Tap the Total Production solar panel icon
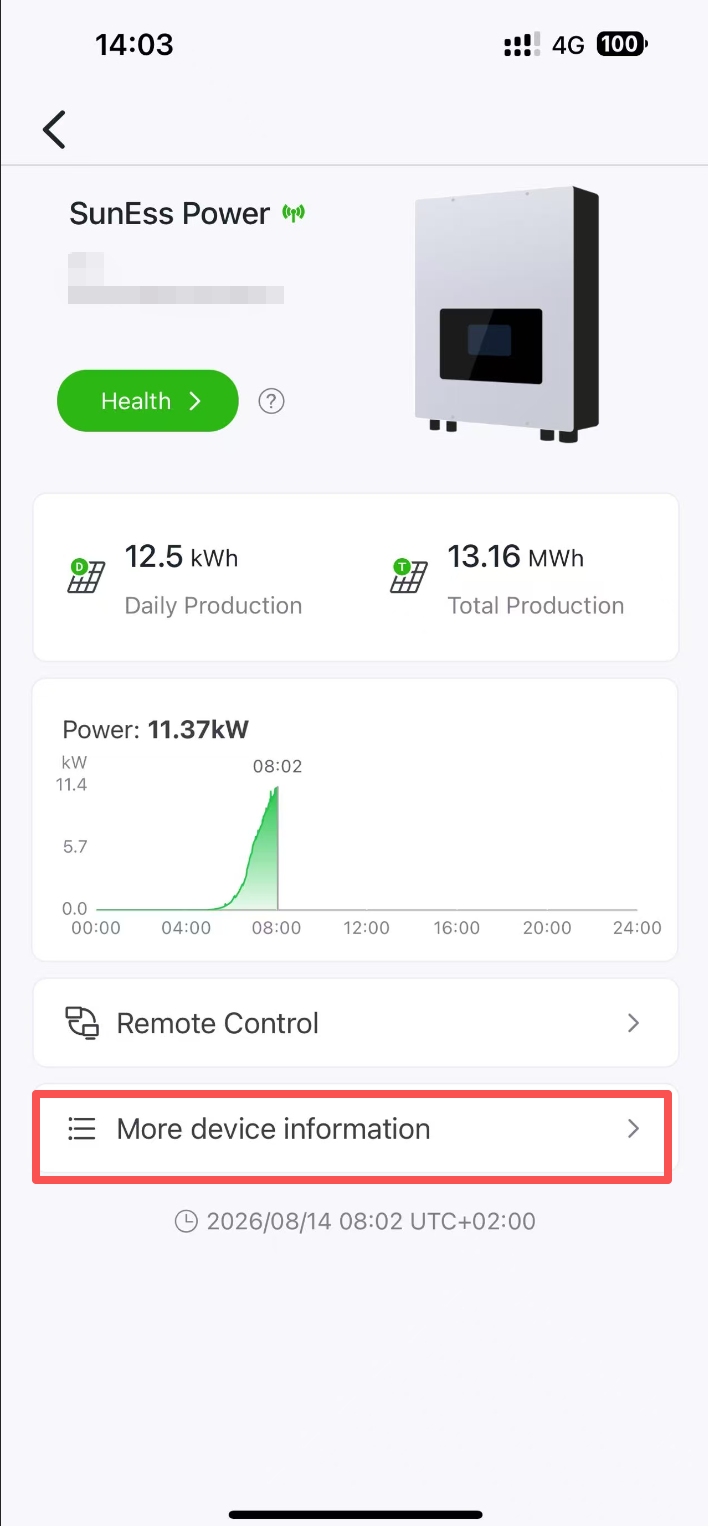The image size is (708, 1526). click(x=409, y=576)
